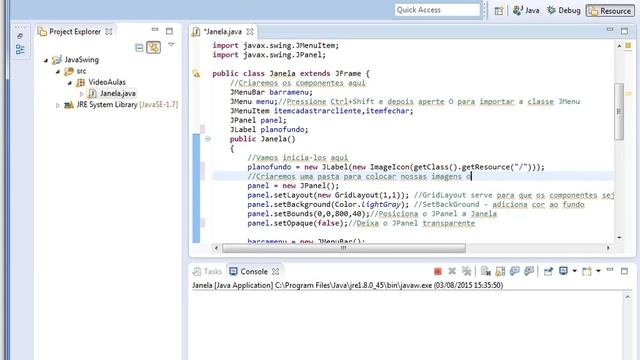Click 'panel.setOpaque(false);' code text
The image size is (640, 360).
click(x=297, y=223)
